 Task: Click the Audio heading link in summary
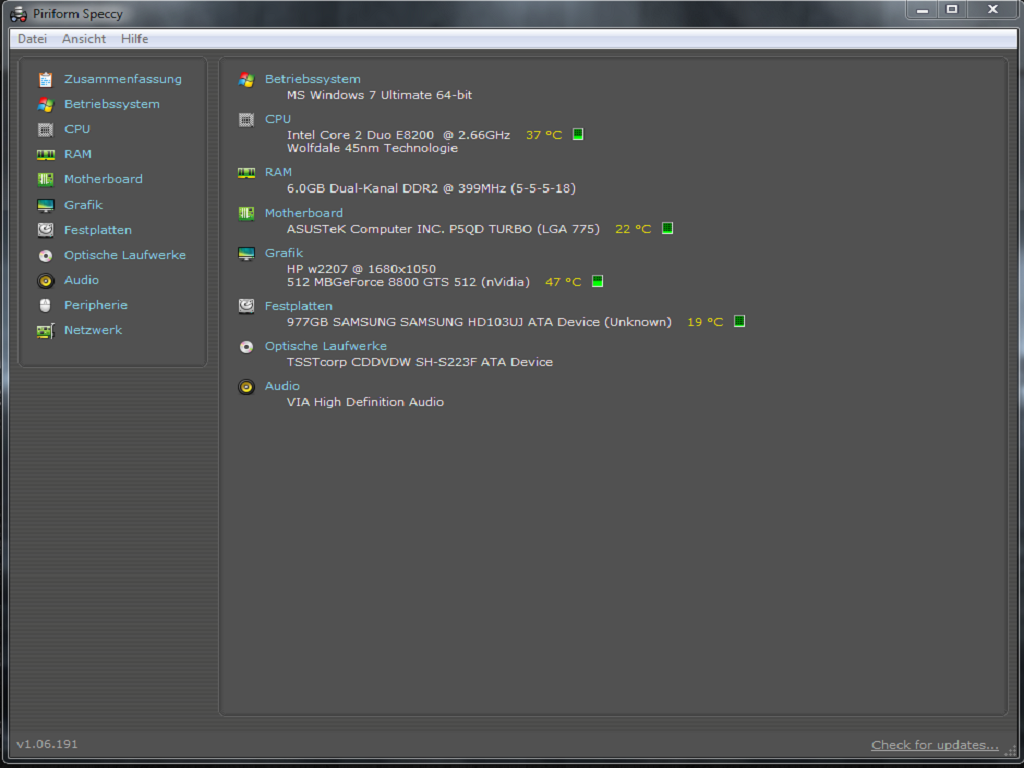pyautogui.click(x=282, y=386)
